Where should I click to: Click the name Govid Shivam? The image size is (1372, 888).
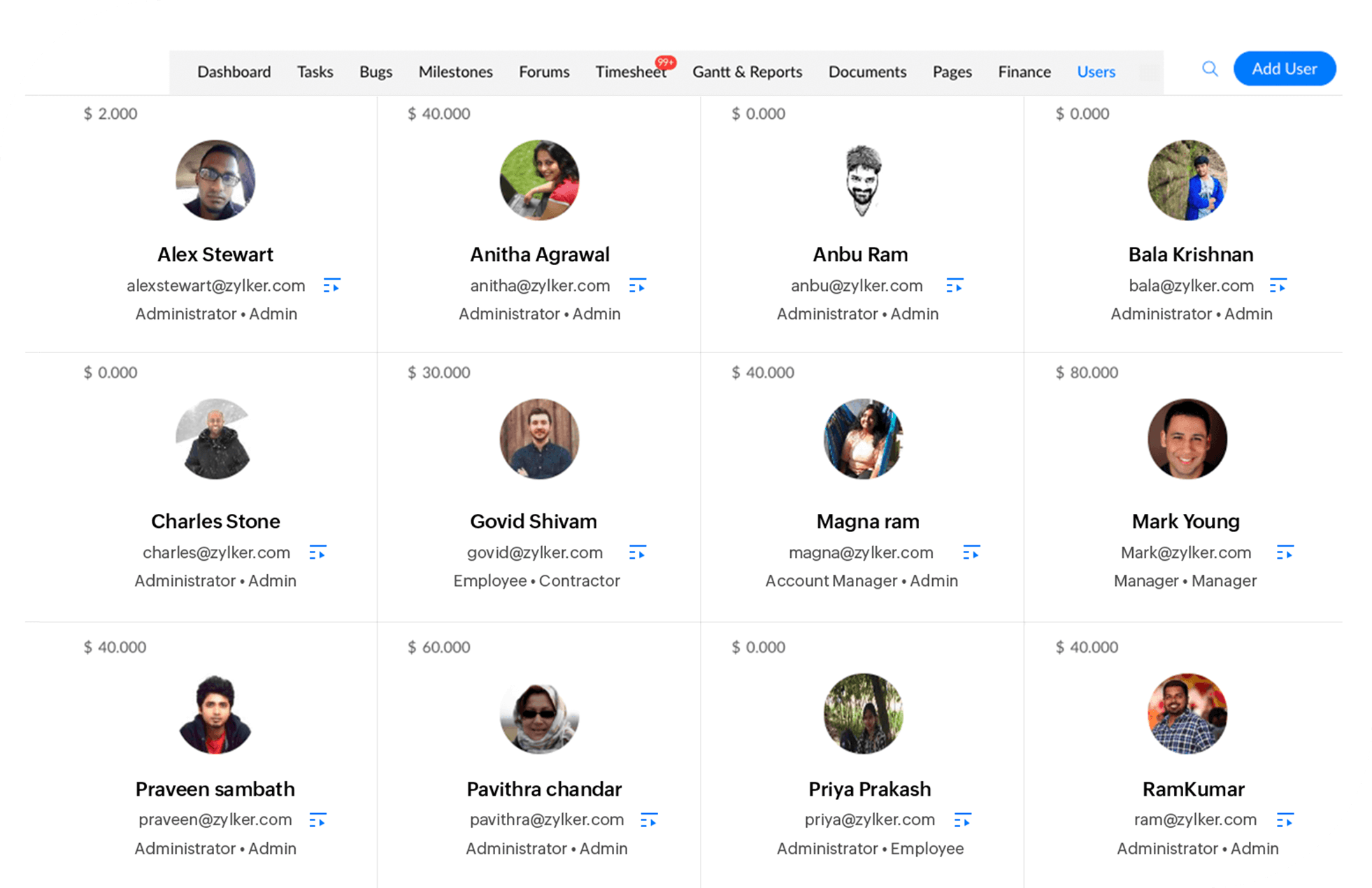pyautogui.click(x=533, y=521)
